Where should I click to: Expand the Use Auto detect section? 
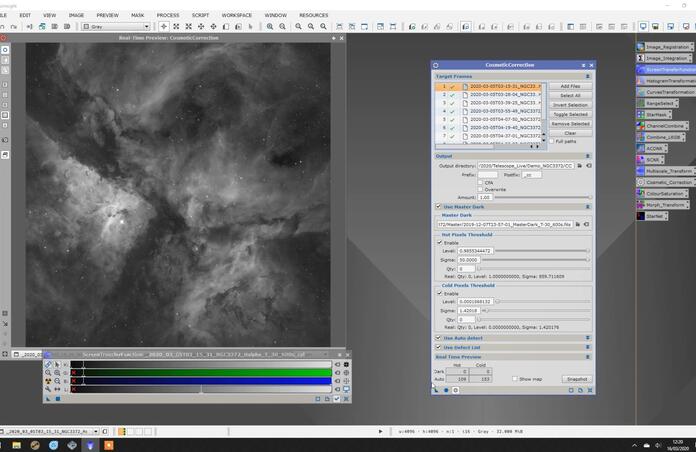(x=588, y=338)
